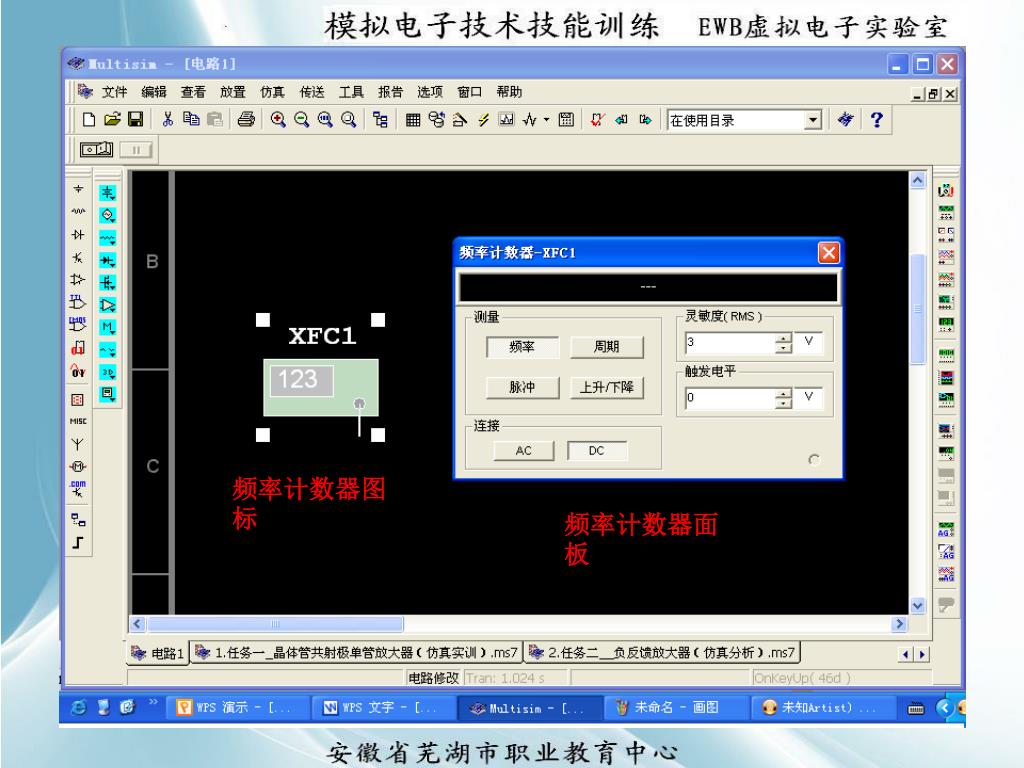Switch to the 电路1 tab
1024x768 pixels.
tap(157, 653)
